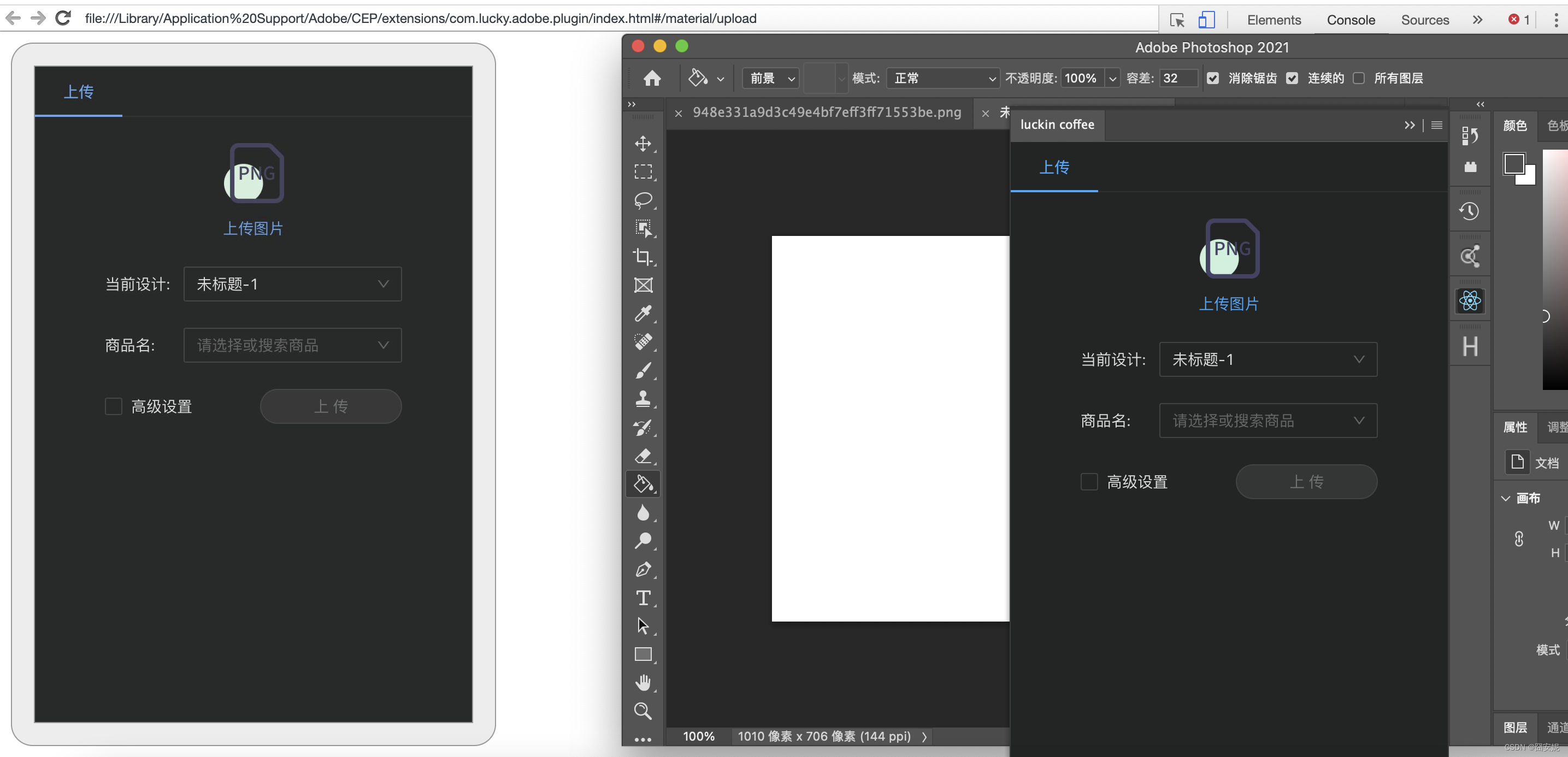The width and height of the screenshot is (1568, 757).
Task: Click zoom percentage field showing 100%
Action: coord(696,737)
